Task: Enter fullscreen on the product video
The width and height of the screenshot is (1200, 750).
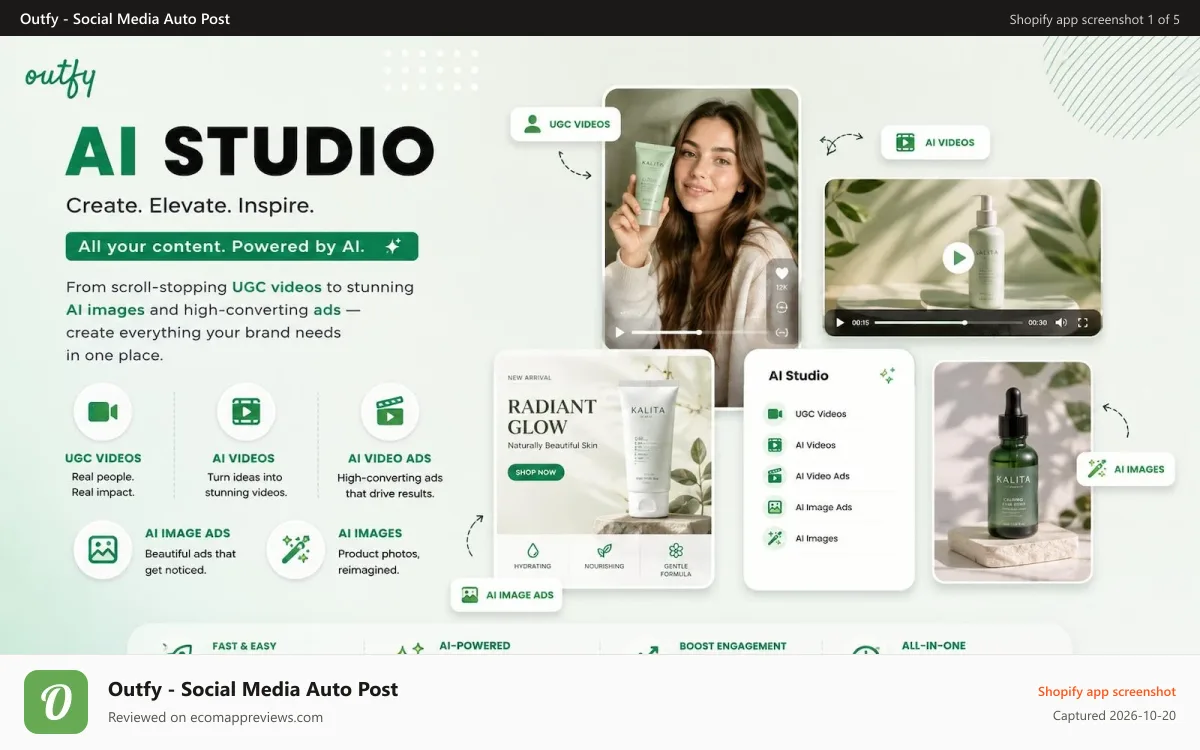Action: tap(1083, 323)
